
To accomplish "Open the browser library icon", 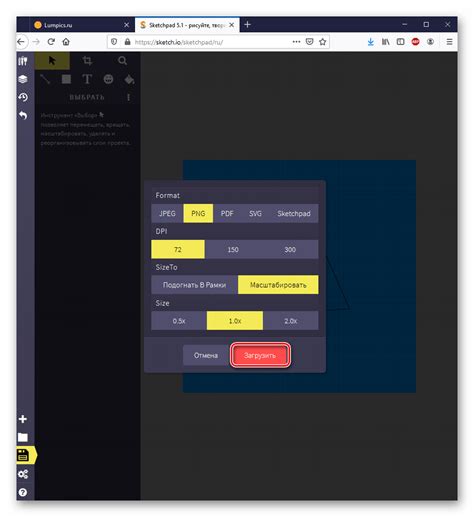I will (385, 42).
